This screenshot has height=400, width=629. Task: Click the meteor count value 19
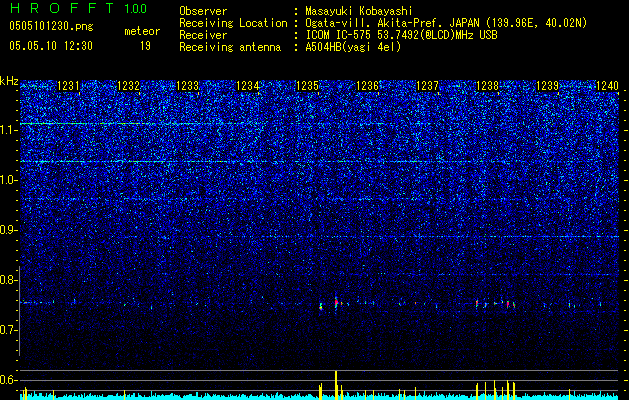coord(145,46)
